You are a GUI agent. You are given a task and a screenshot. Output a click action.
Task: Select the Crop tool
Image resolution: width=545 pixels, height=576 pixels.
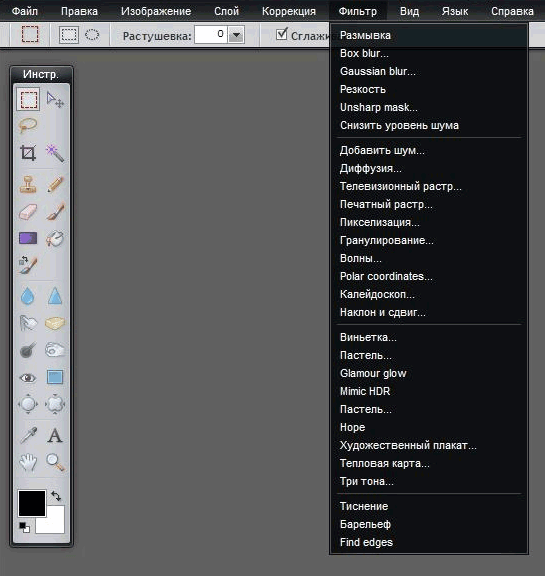click(x=28, y=153)
